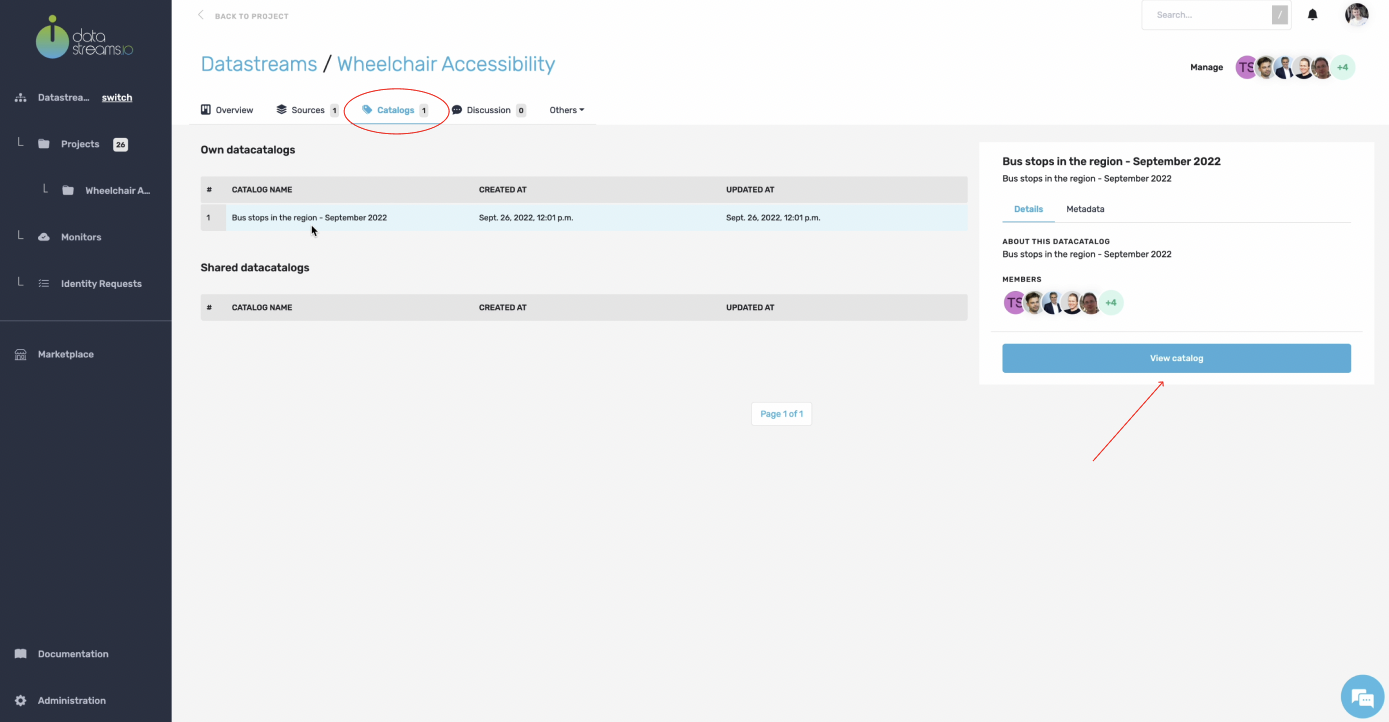Viewport: 1389px width, 722px height.
Task: Click the View catalog button
Action: tap(1176, 358)
